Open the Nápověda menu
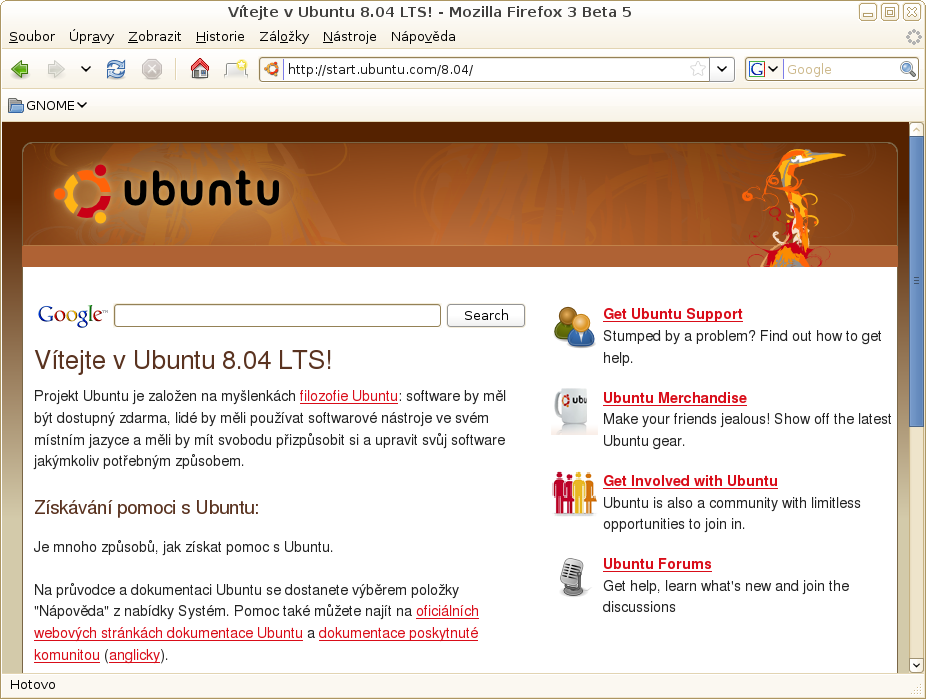Viewport: 926px width, 699px height. 423,37
